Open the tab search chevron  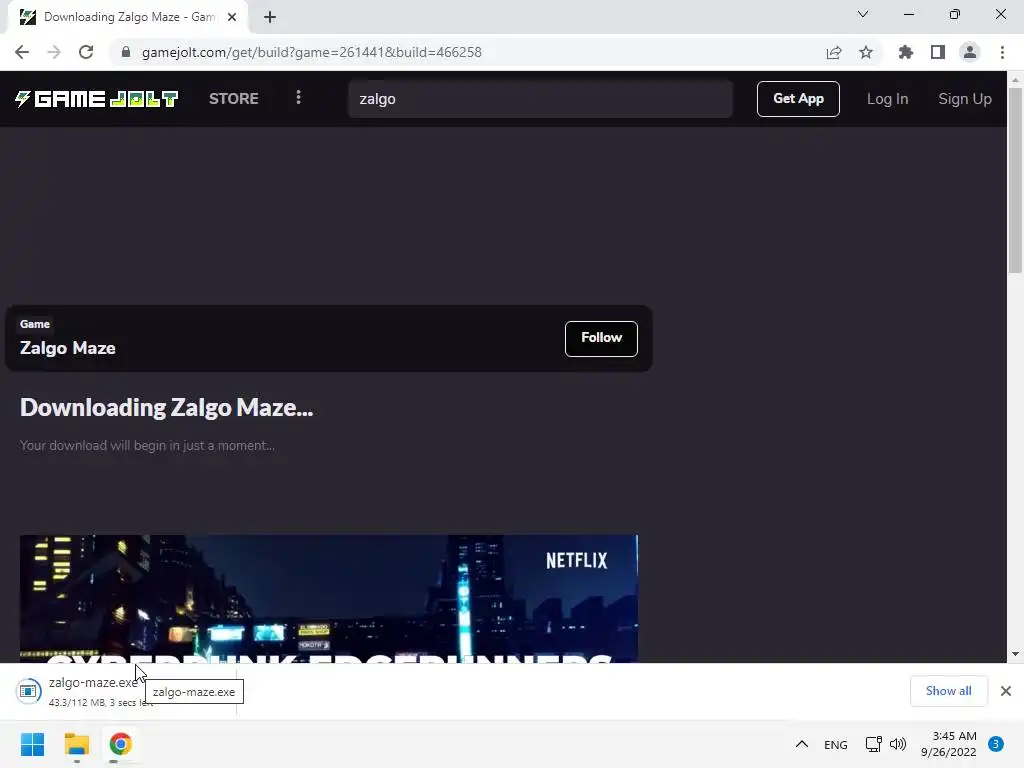[x=863, y=14]
